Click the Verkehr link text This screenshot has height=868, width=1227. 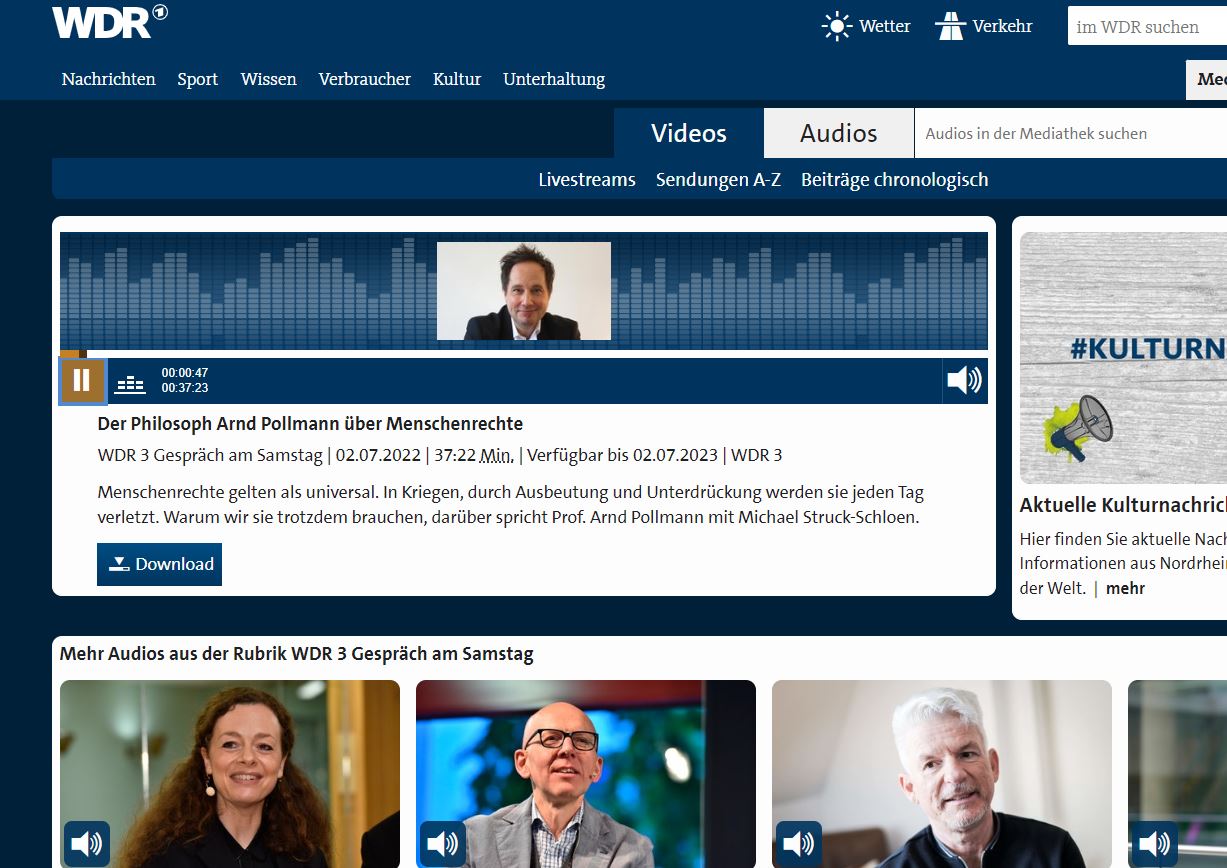pos(1002,26)
